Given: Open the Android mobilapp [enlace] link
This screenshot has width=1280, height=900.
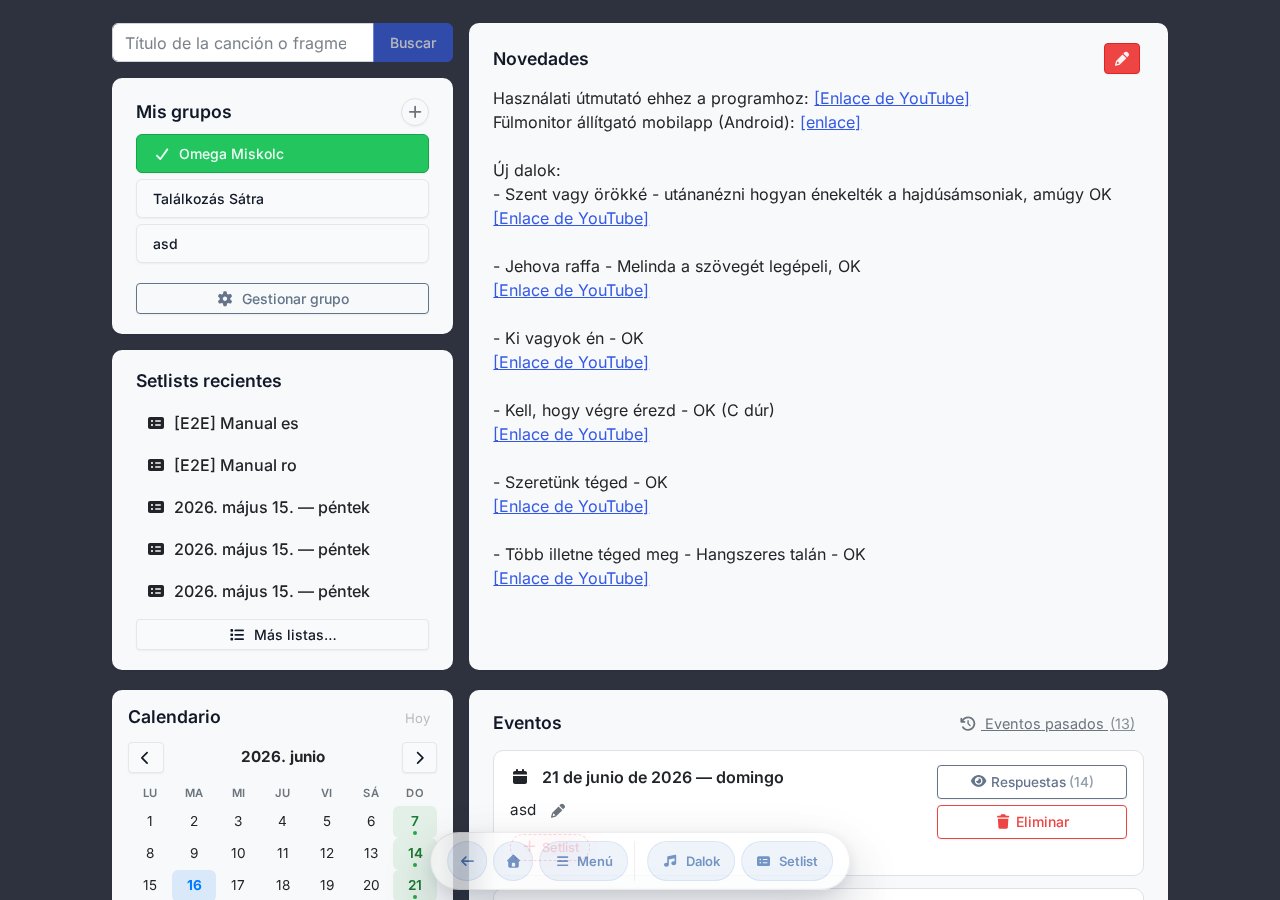Looking at the screenshot, I should click(830, 122).
